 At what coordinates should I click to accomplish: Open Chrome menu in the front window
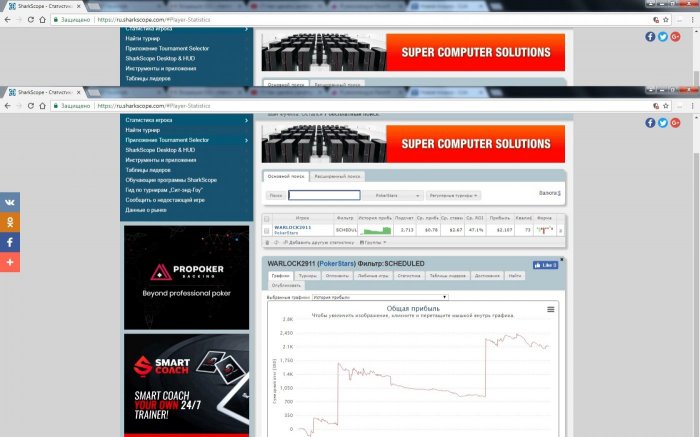tap(692, 106)
